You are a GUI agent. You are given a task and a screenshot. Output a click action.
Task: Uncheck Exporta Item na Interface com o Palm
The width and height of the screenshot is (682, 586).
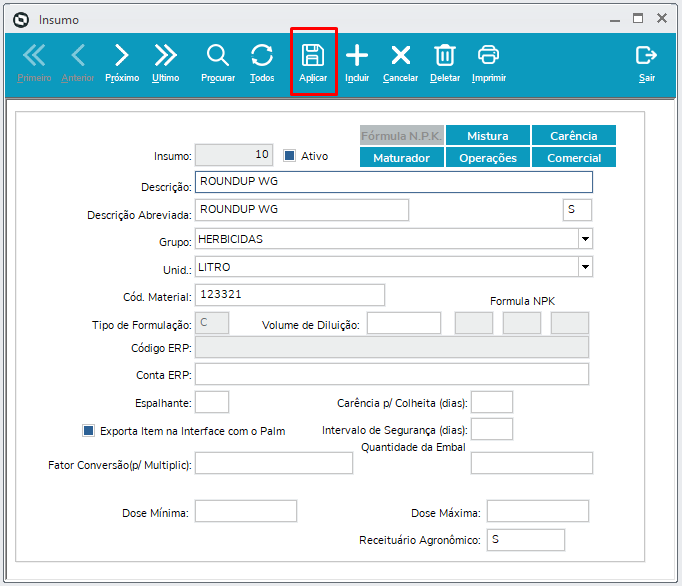click(89, 431)
